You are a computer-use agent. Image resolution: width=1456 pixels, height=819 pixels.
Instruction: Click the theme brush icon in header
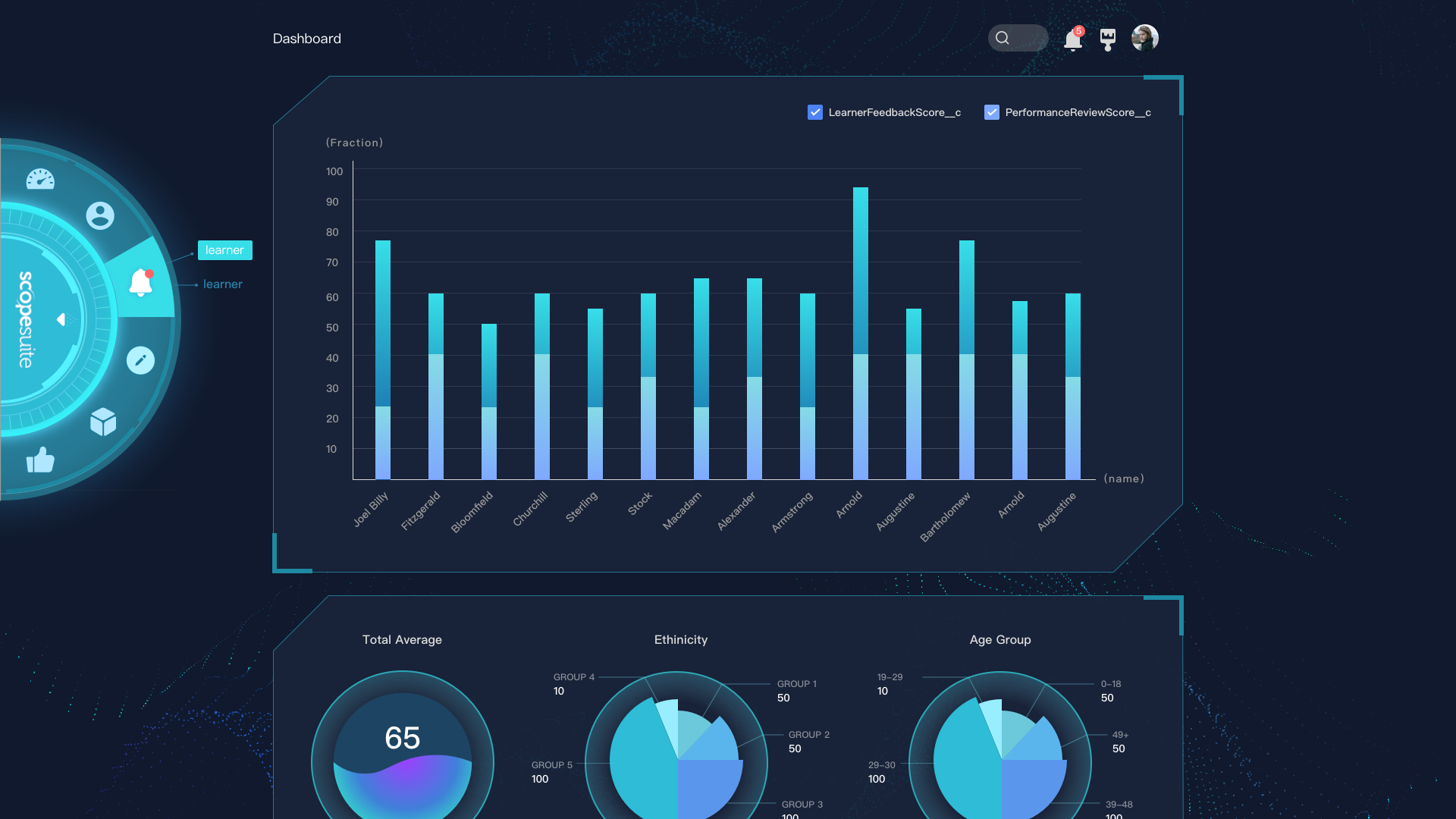pyautogui.click(x=1108, y=39)
